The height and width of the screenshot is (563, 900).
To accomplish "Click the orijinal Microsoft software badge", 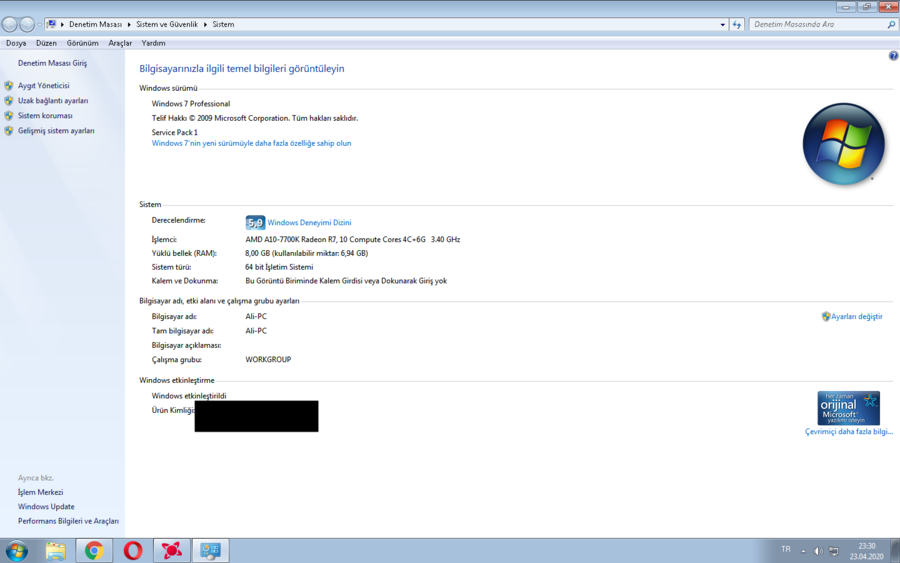I will [848, 408].
